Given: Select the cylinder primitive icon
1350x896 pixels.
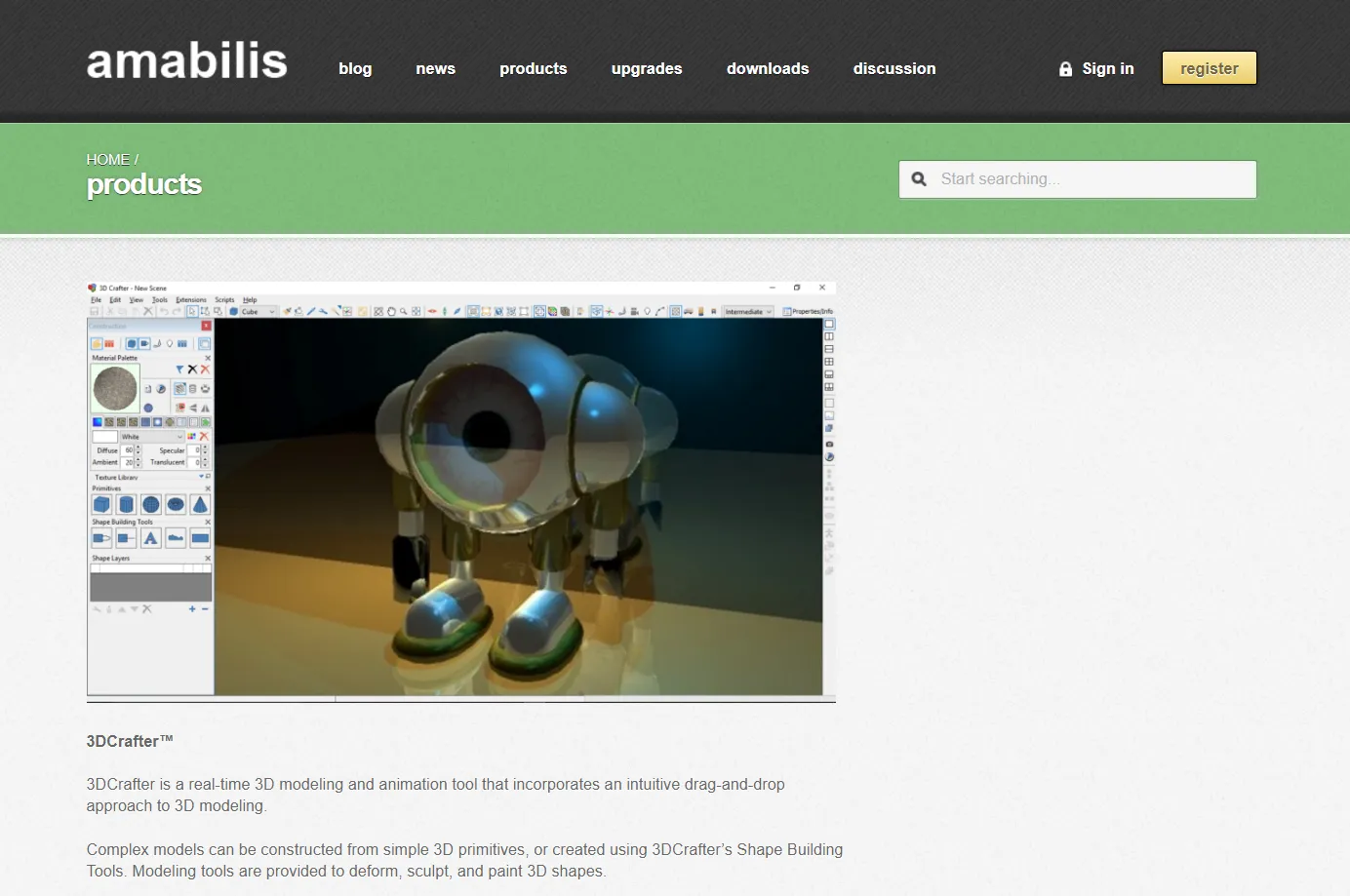Looking at the screenshot, I should pos(126,504).
